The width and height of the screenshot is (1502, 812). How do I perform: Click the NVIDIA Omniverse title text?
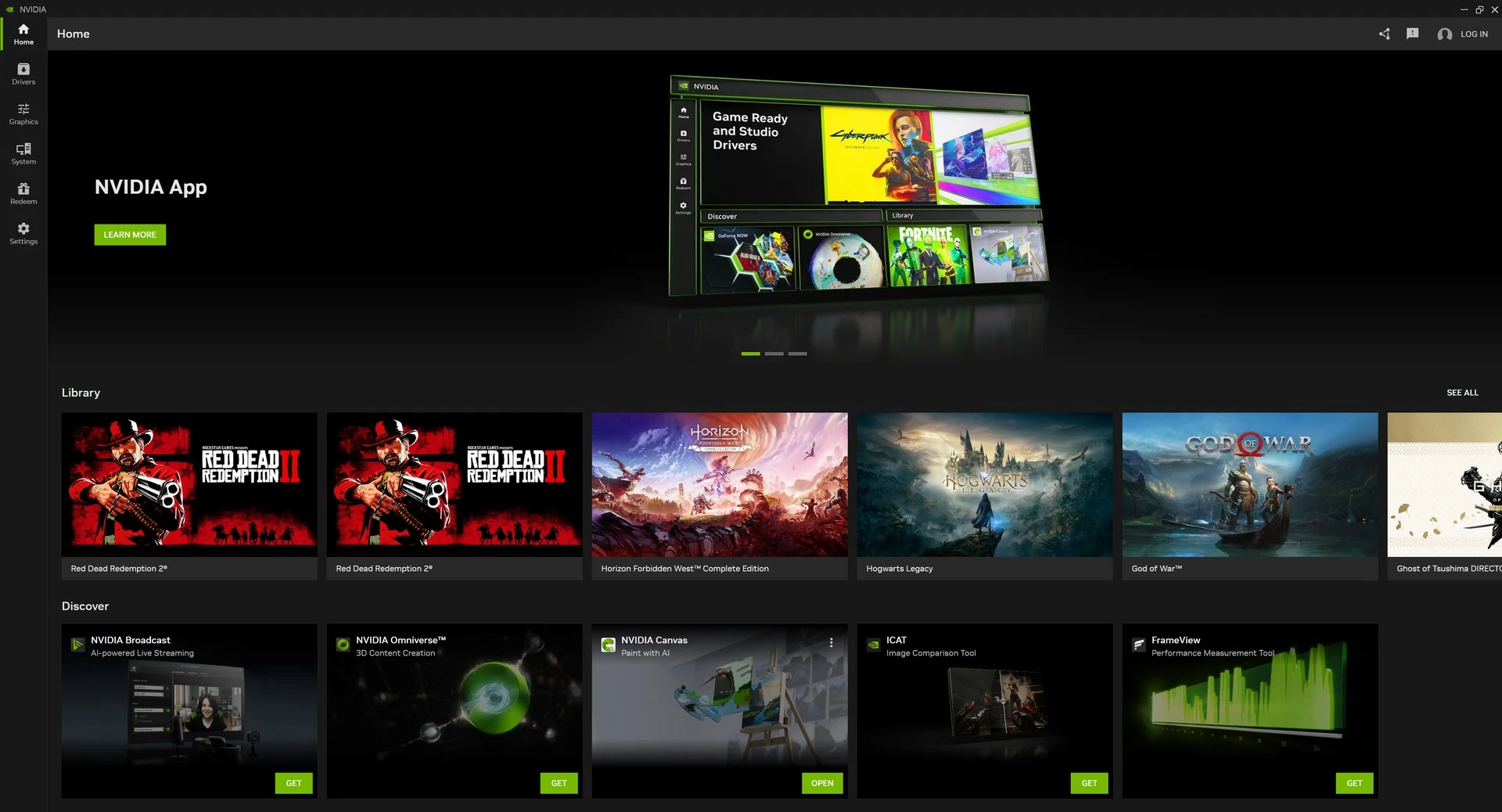click(x=401, y=640)
